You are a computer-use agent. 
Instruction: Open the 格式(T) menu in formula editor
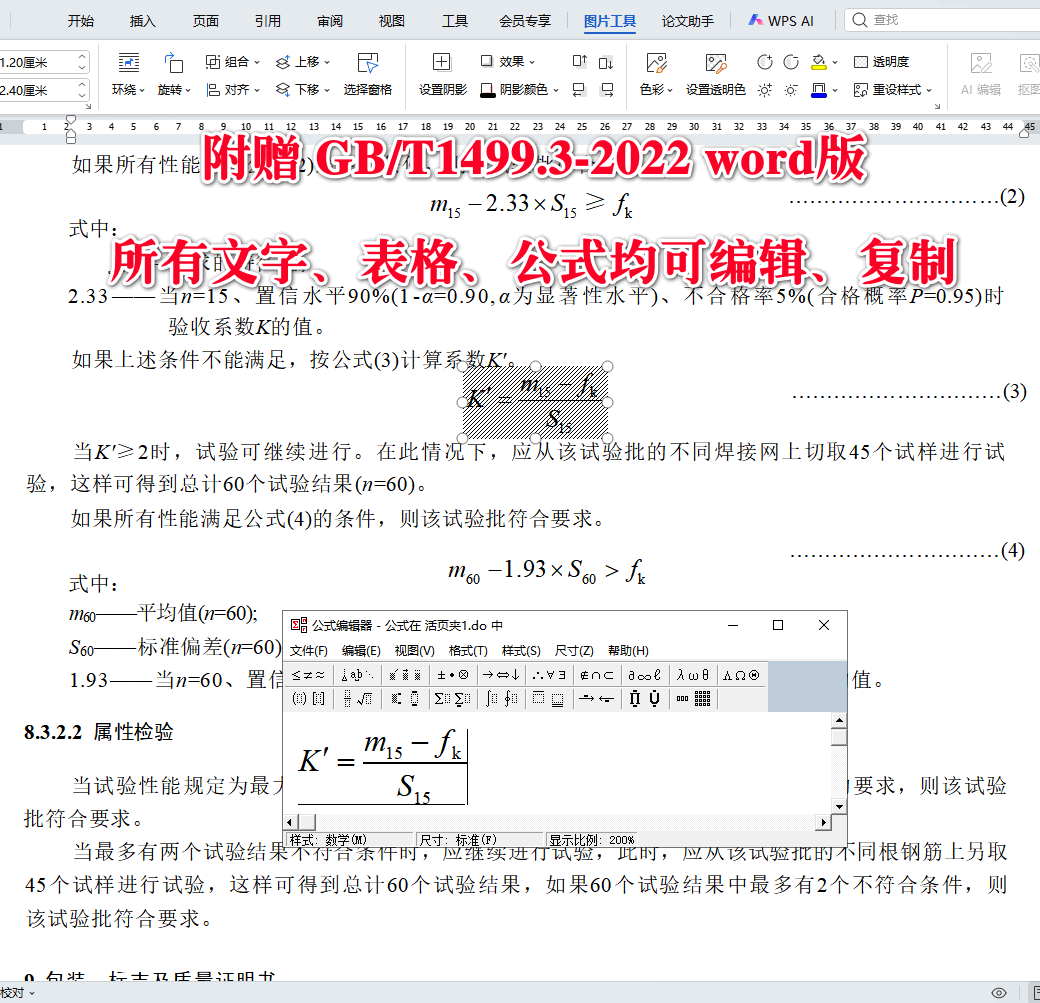pos(468,651)
